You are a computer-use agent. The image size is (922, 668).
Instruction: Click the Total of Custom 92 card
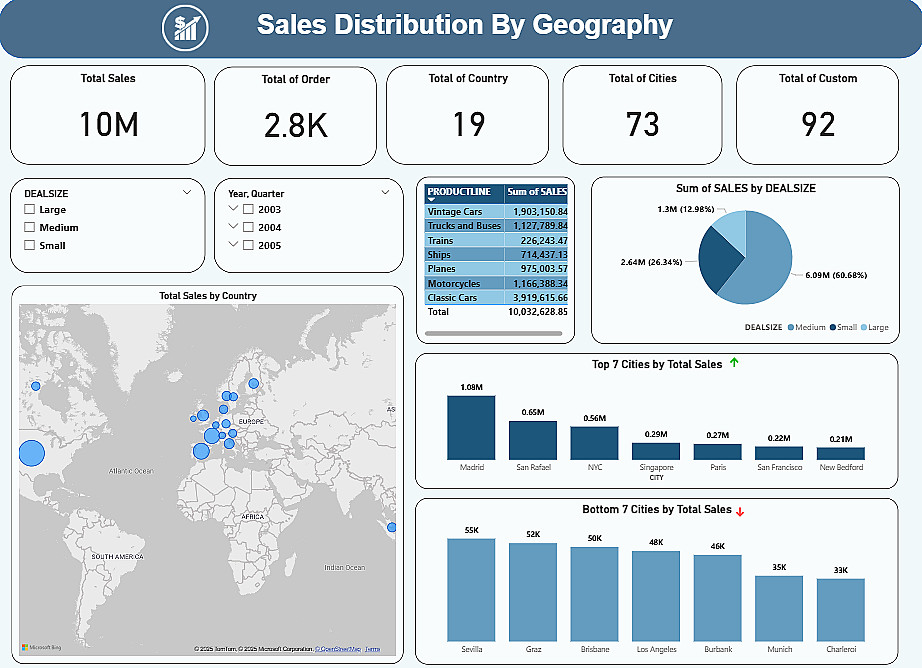point(817,115)
